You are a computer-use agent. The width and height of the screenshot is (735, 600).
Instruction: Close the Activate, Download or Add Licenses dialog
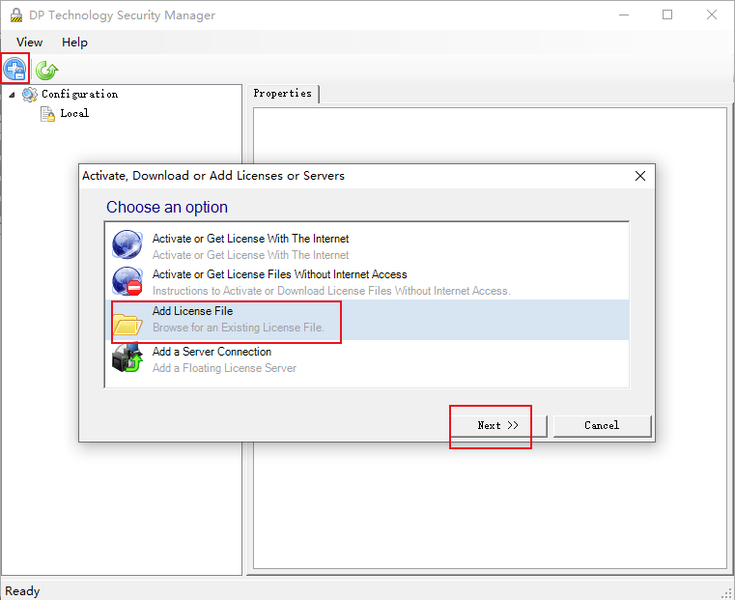point(640,176)
